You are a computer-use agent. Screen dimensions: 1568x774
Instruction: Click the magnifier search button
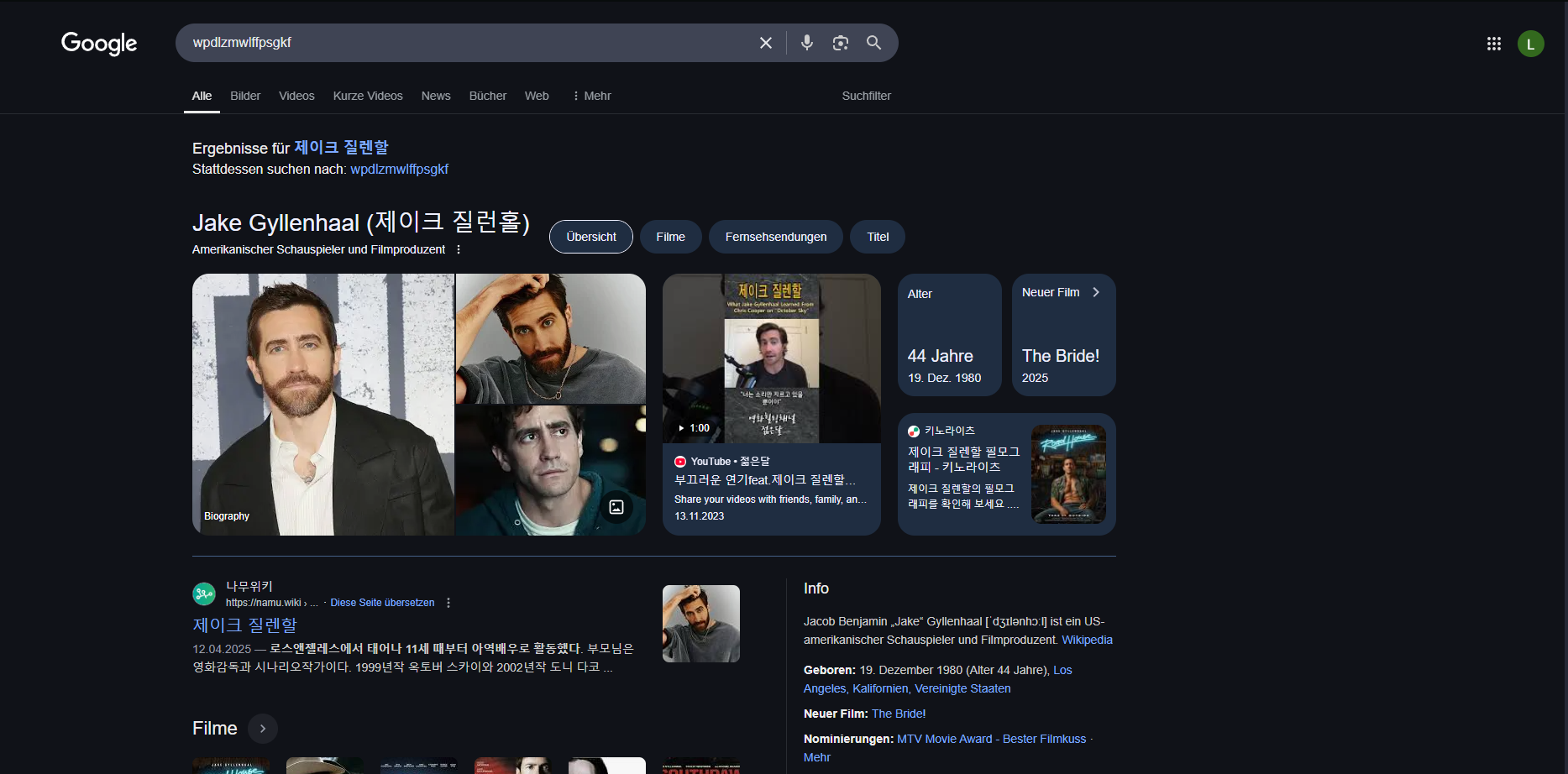coord(873,43)
